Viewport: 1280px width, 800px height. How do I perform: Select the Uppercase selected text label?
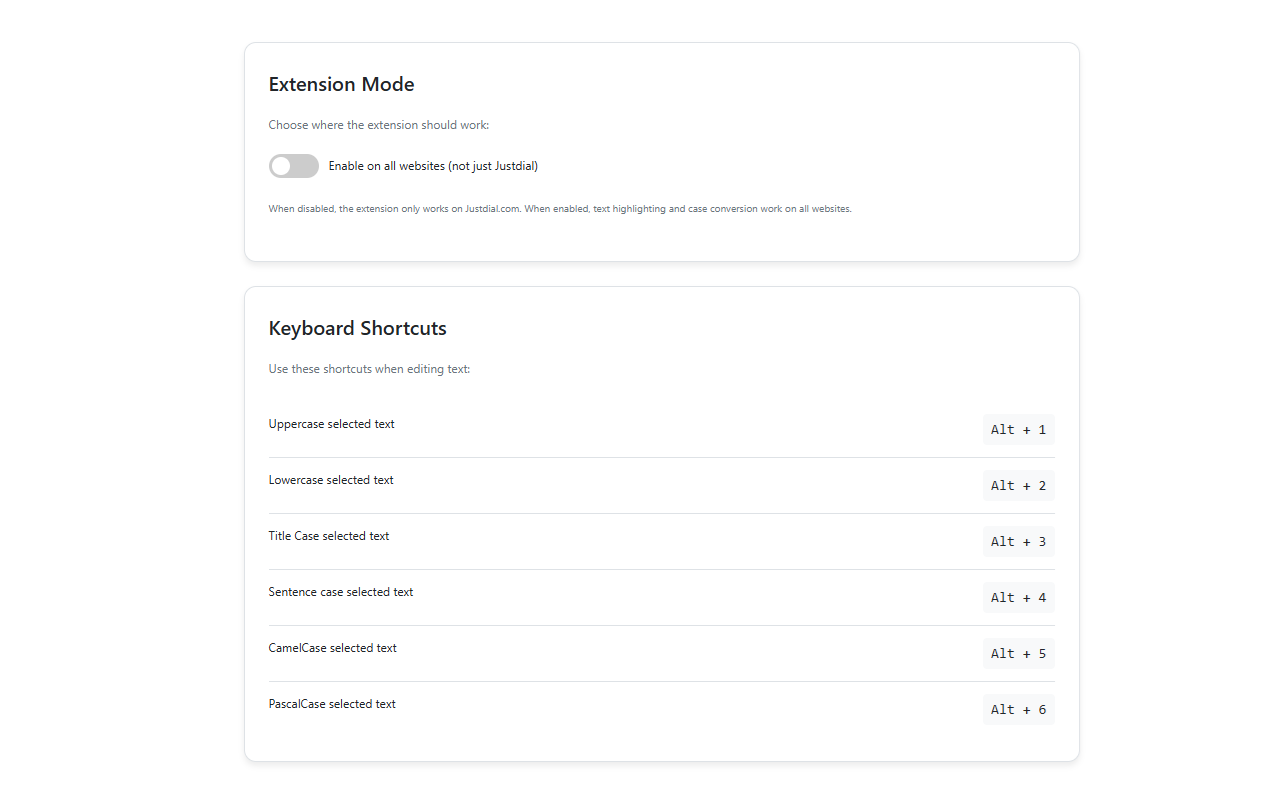click(331, 424)
